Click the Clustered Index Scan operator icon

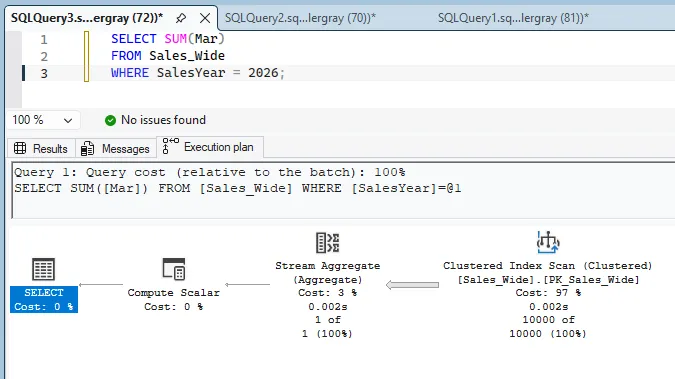(x=548, y=242)
